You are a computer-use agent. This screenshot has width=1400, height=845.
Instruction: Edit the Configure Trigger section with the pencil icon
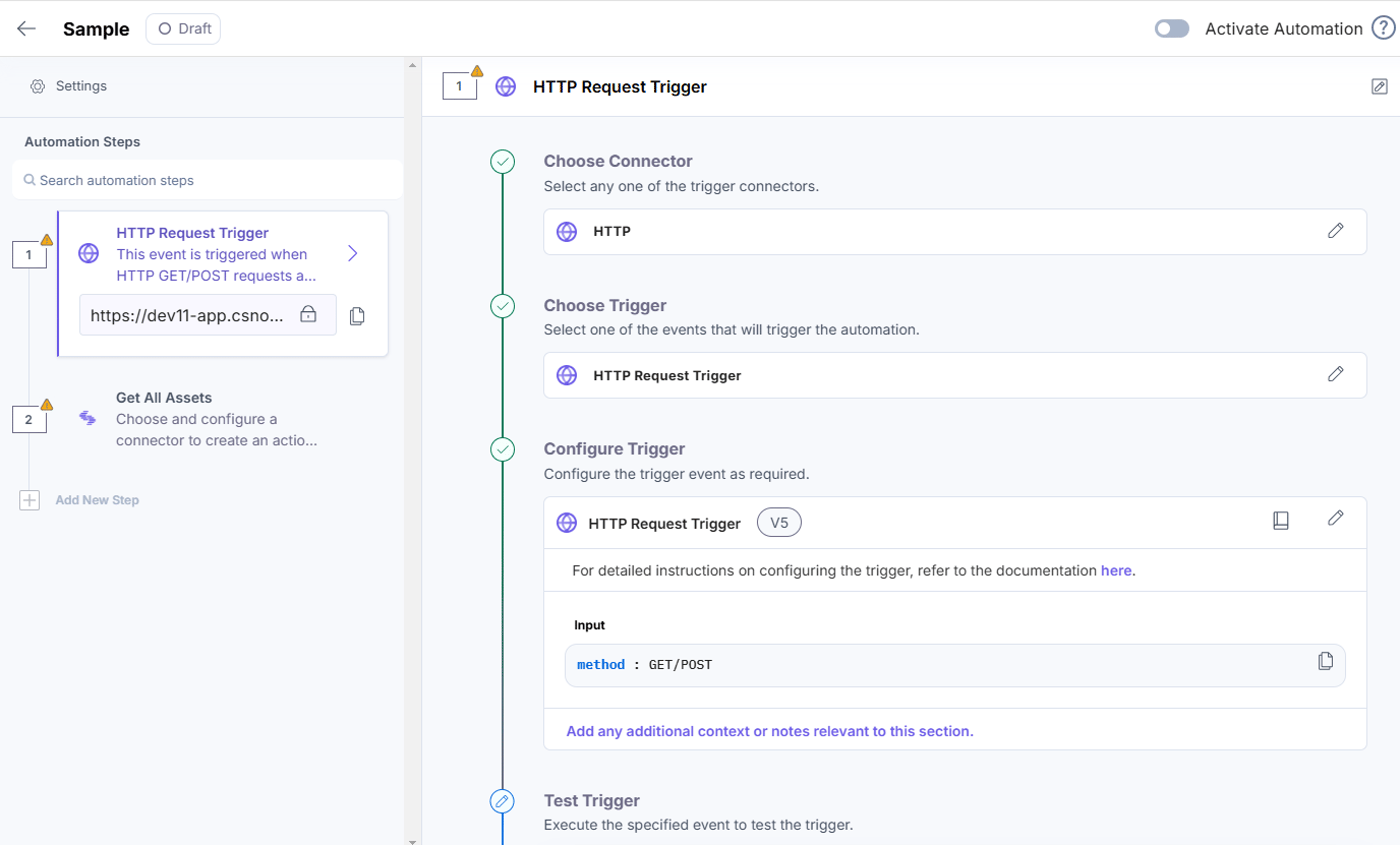pos(1335,518)
